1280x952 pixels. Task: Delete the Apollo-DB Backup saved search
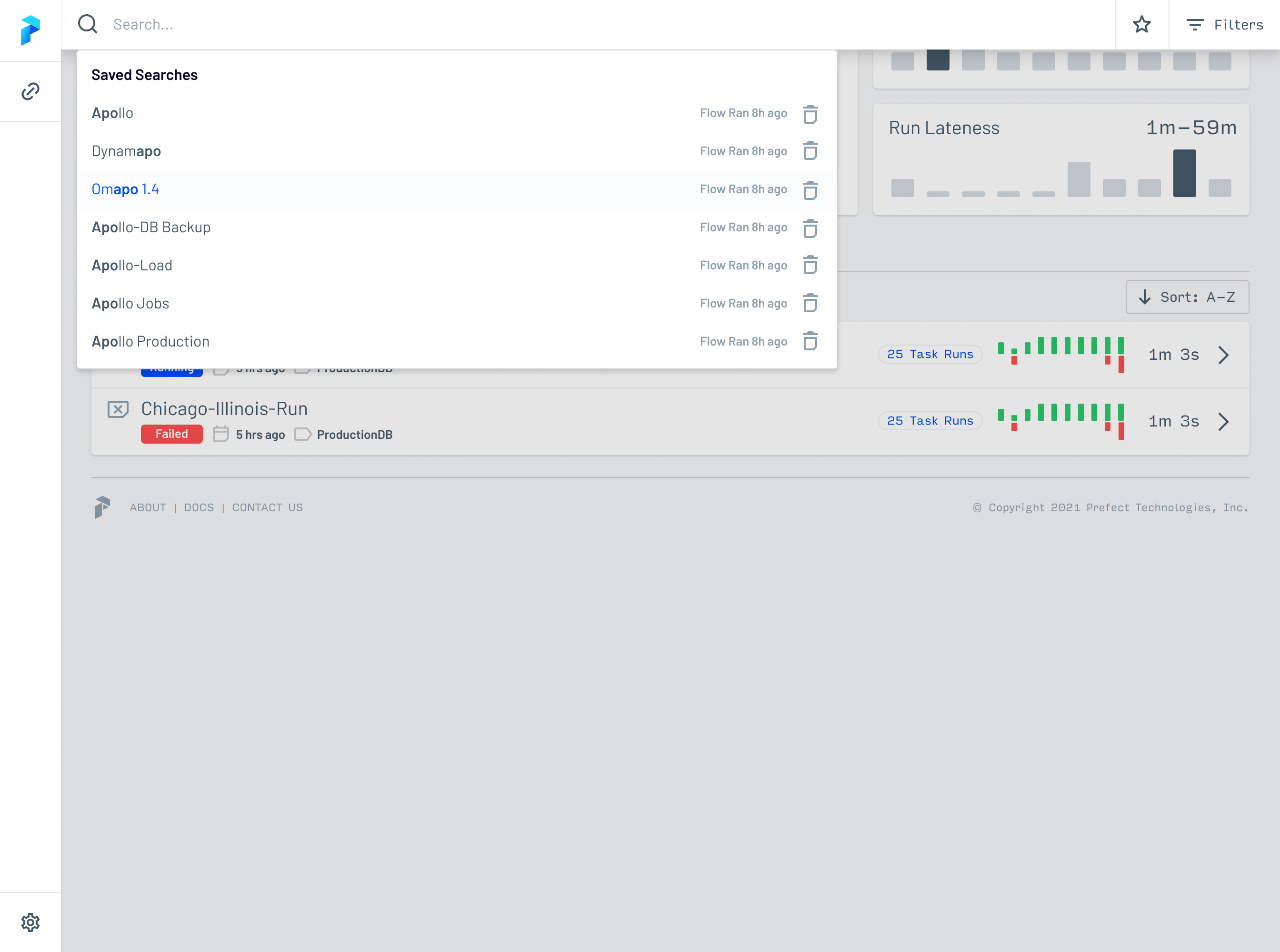click(x=810, y=228)
